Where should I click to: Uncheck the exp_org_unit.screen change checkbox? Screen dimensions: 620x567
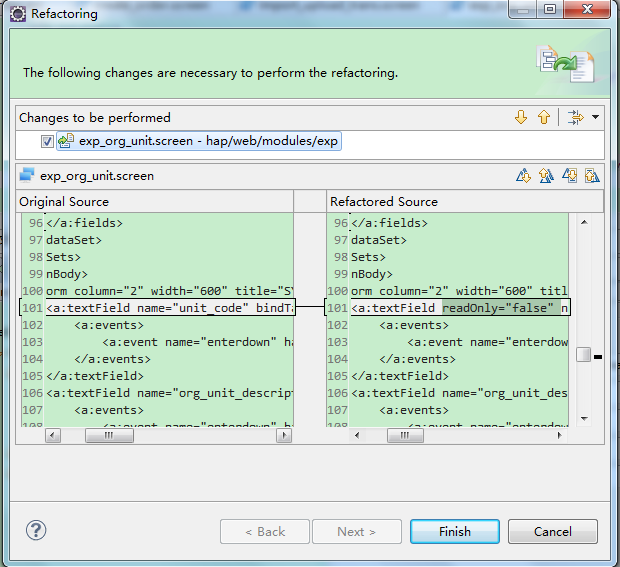tap(47, 142)
